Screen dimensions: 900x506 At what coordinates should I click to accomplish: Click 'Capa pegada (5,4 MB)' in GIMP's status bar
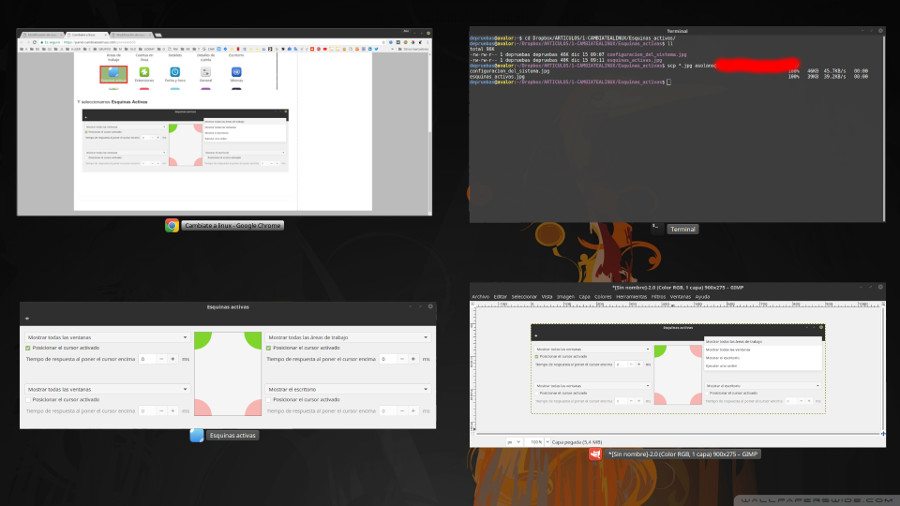click(x=577, y=442)
